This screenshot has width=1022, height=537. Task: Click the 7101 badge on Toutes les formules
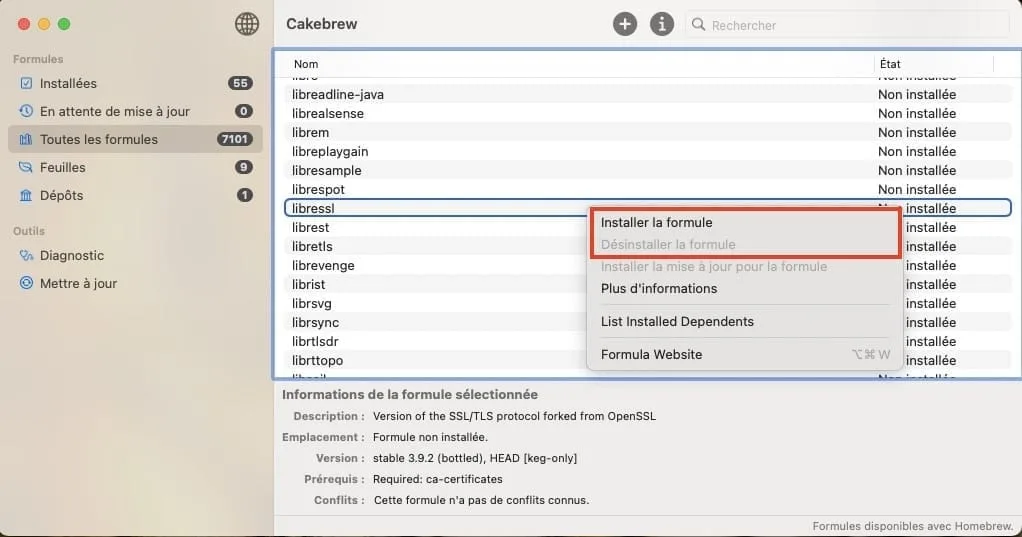[235, 139]
